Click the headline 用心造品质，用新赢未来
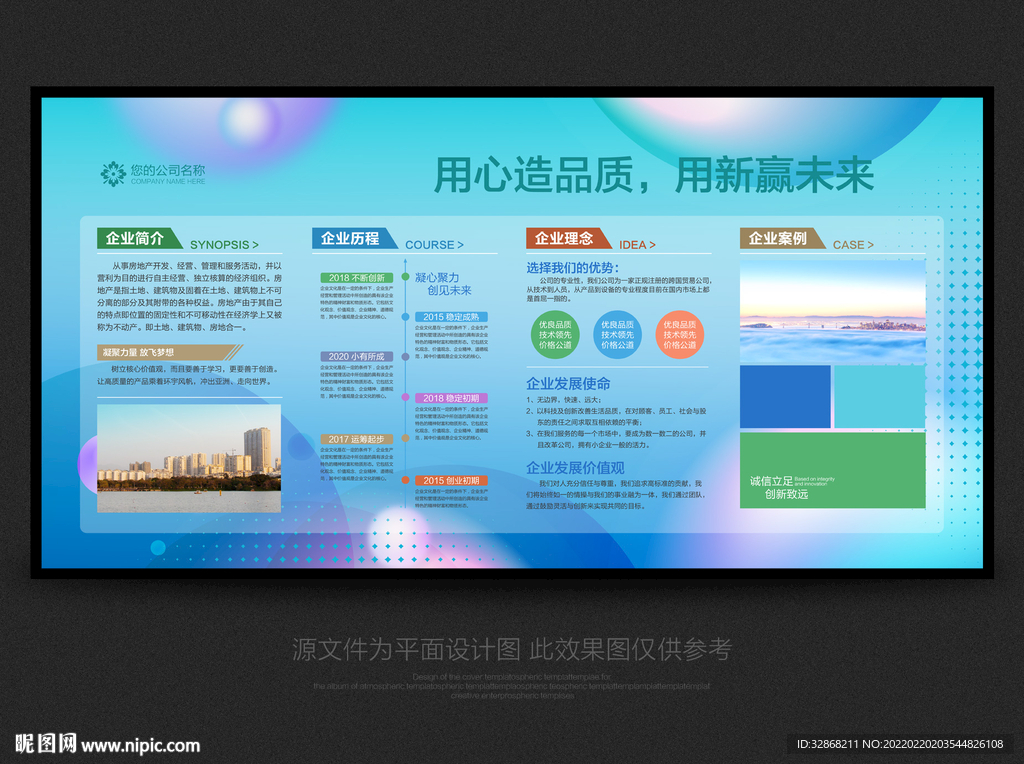 654,175
